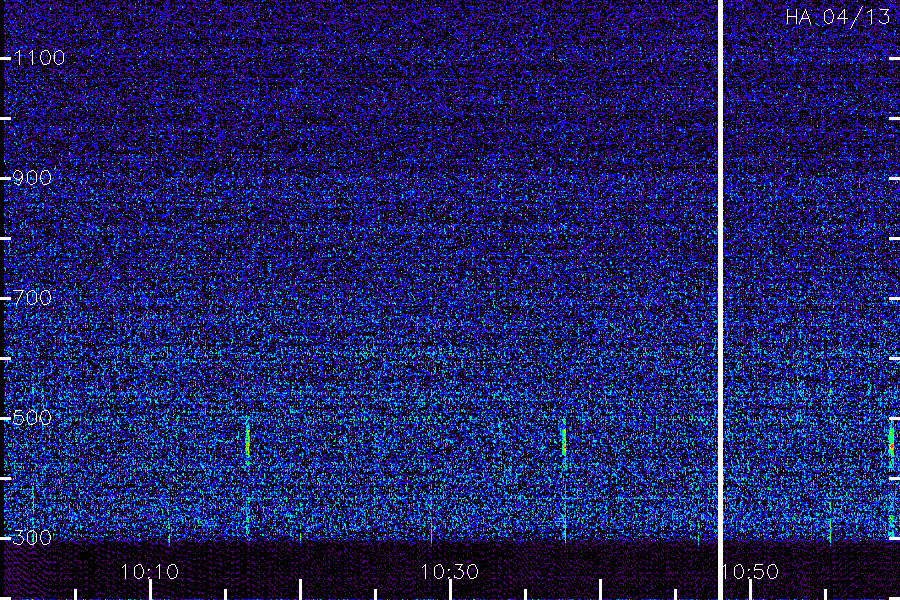Viewport: 900px width, 600px height.
Task: Click the 10:30 time axis label
Action: [x=449, y=572]
